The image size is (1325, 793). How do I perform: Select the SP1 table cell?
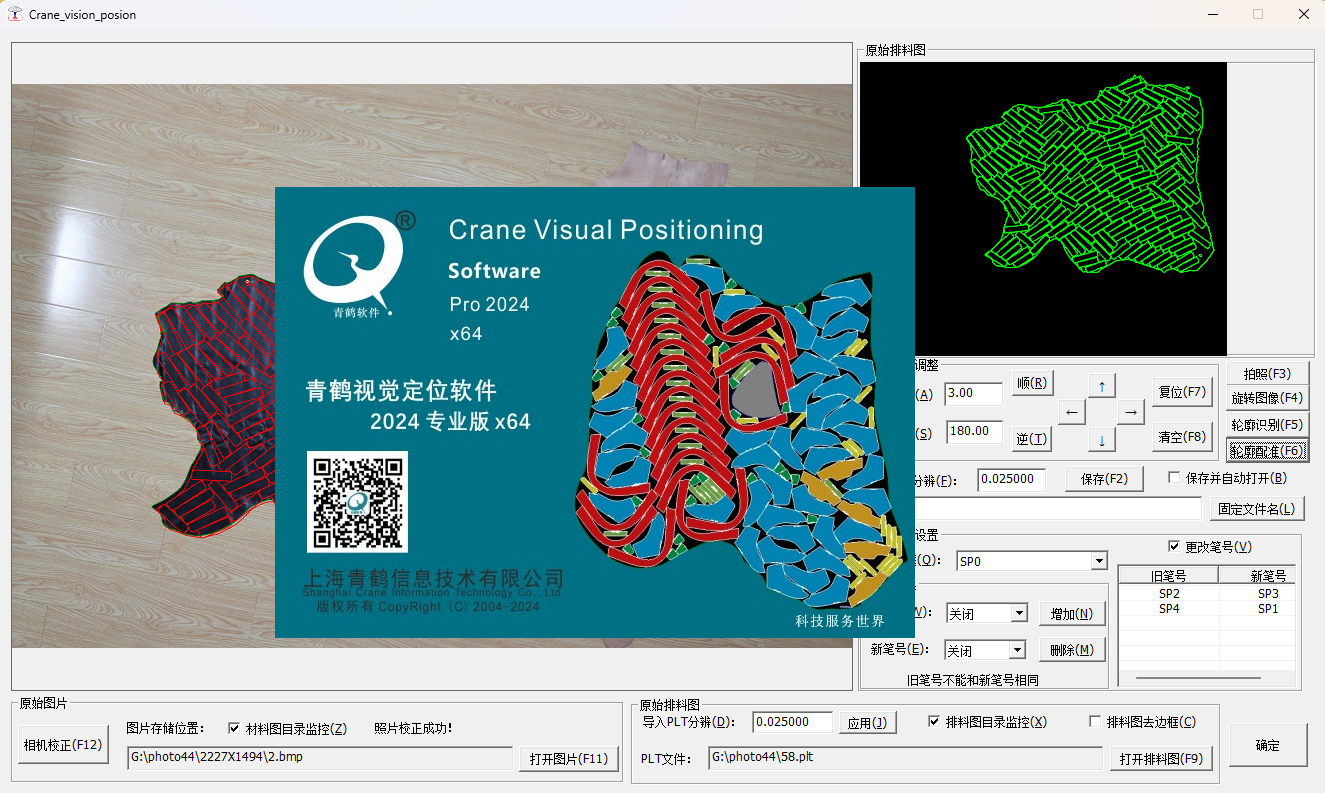coord(1257,608)
